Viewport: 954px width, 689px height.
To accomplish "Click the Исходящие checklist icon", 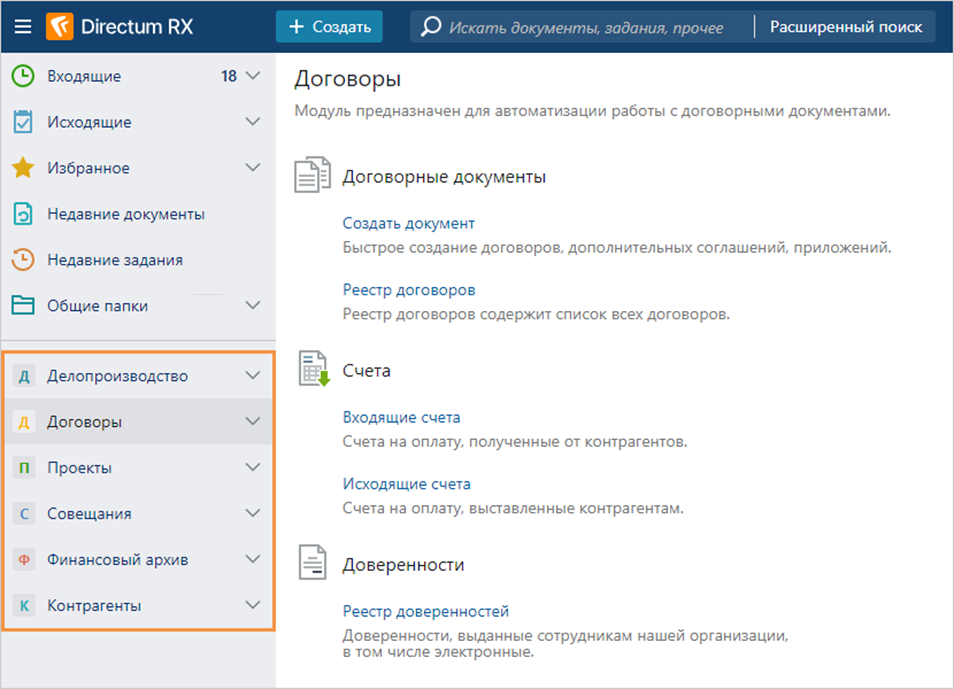I will 23,122.
